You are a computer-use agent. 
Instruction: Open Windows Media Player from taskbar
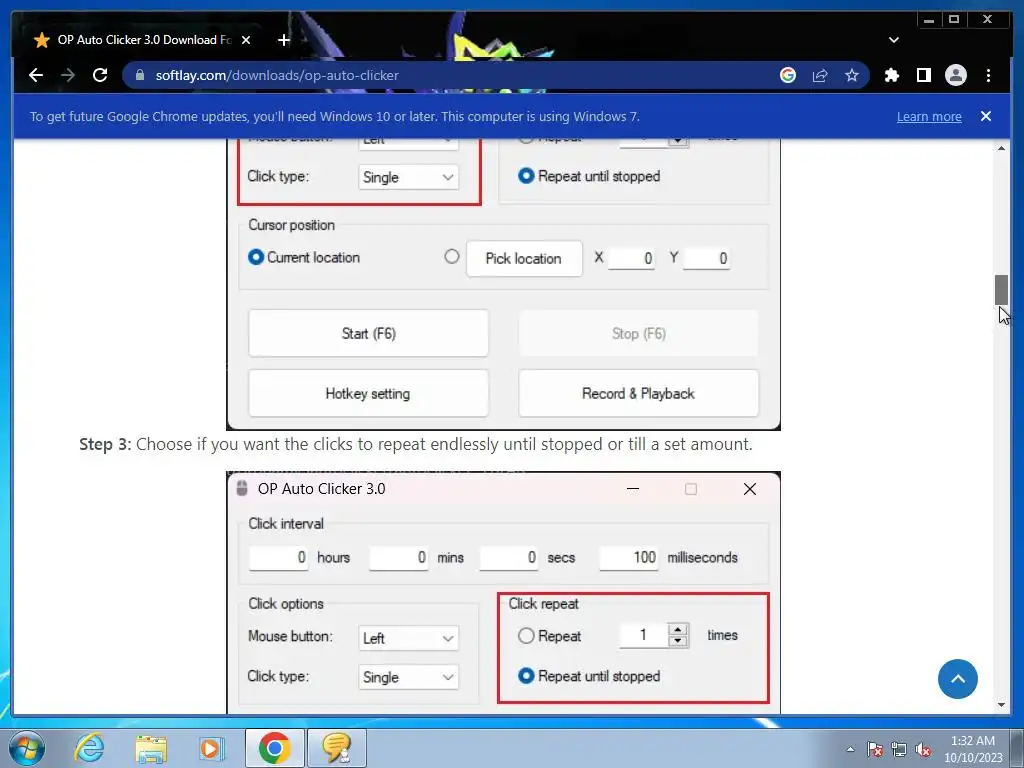pyautogui.click(x=211, y=748)
